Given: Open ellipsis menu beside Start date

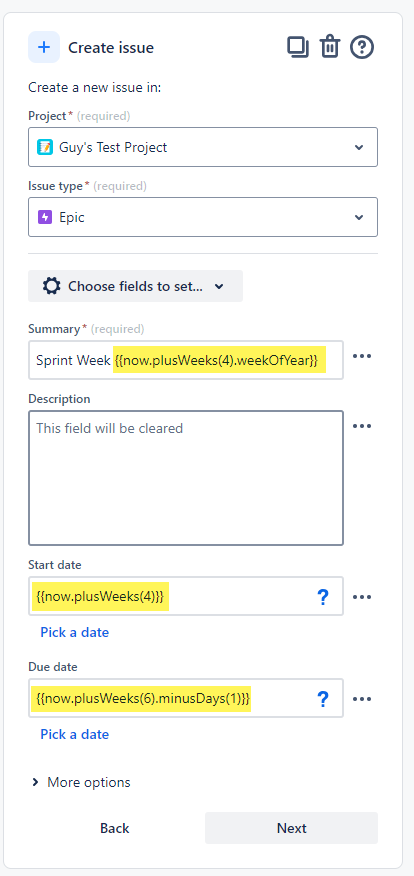Looking at the screenshot, I should pyautogui.click(x=362, y=597).
